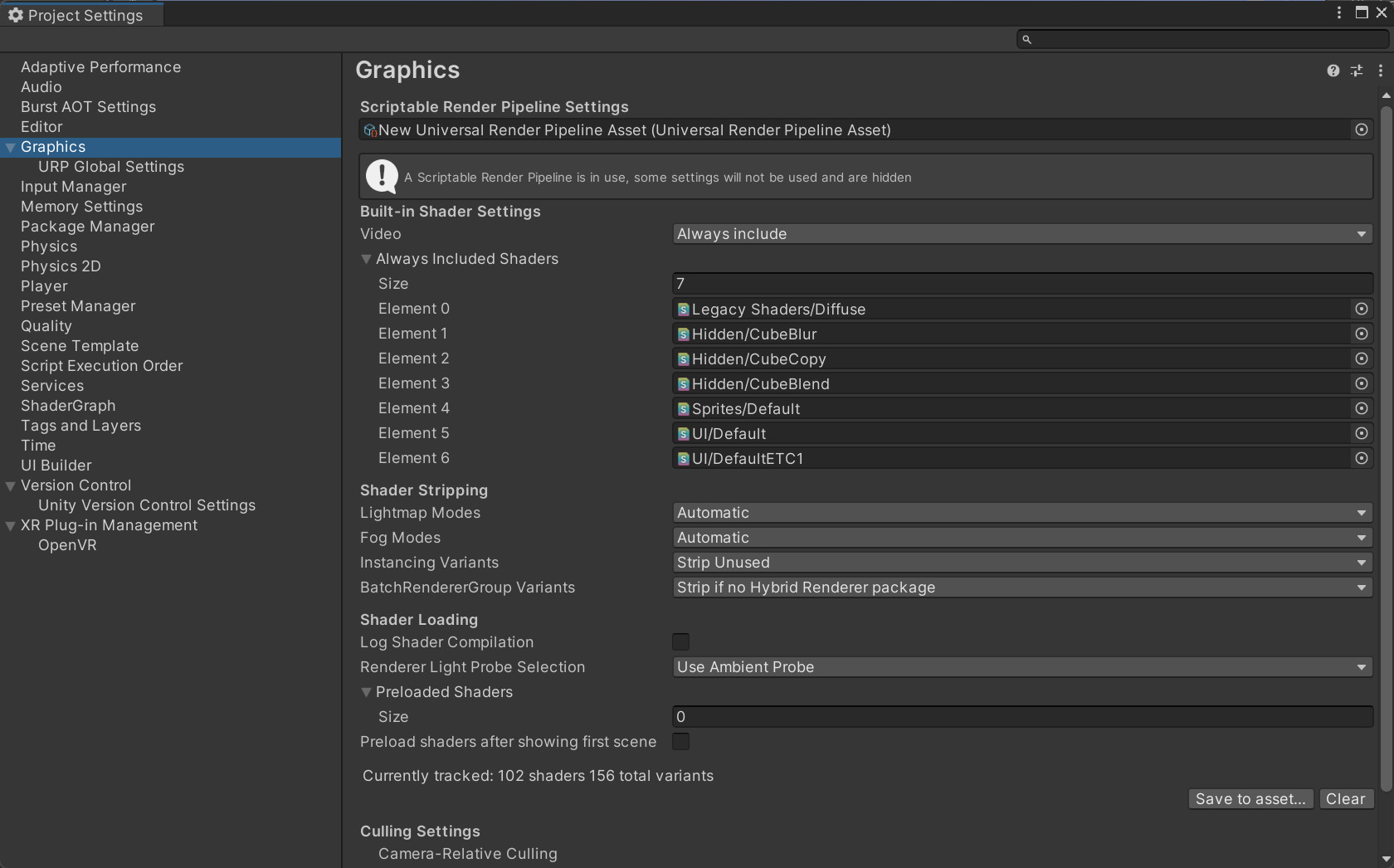Click the Hidden/CubeBlur shader icon
1394x868 pixels.
point(683,334)
